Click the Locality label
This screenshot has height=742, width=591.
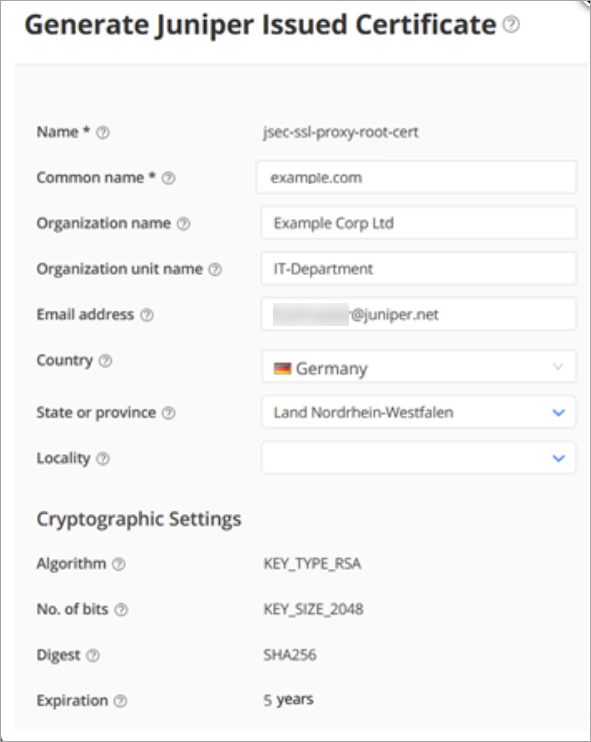(x=63, y=459)
